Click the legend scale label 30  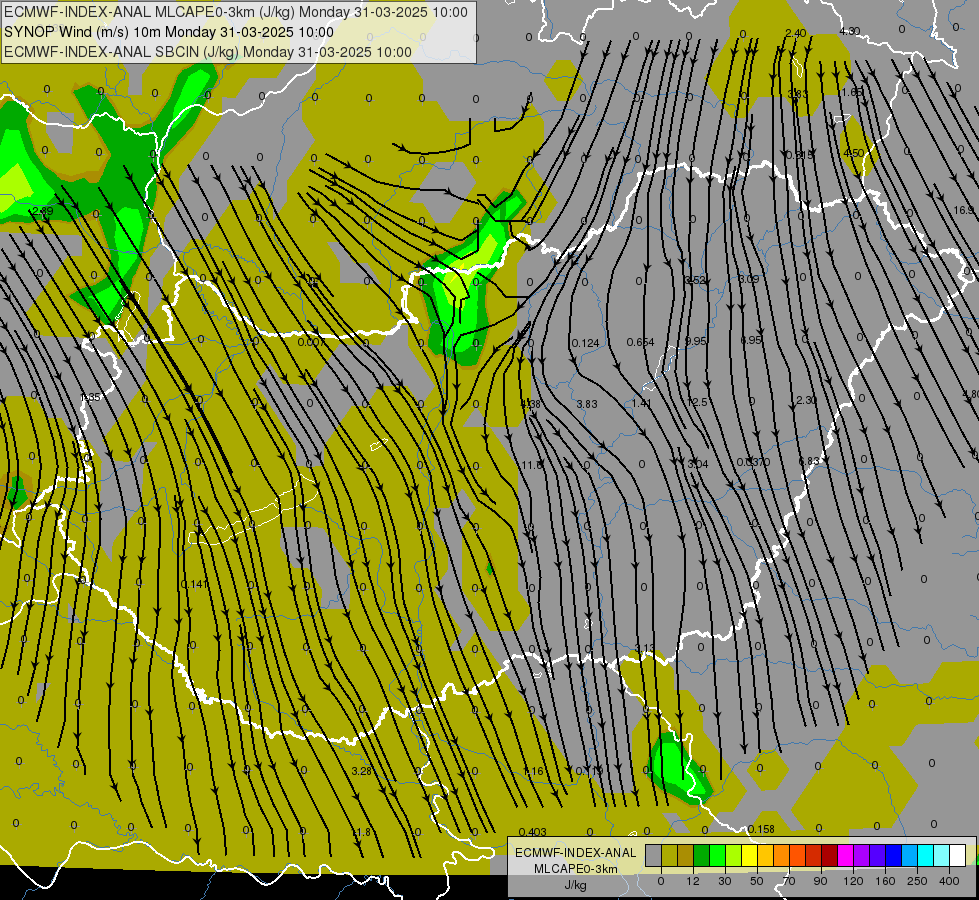724,881
